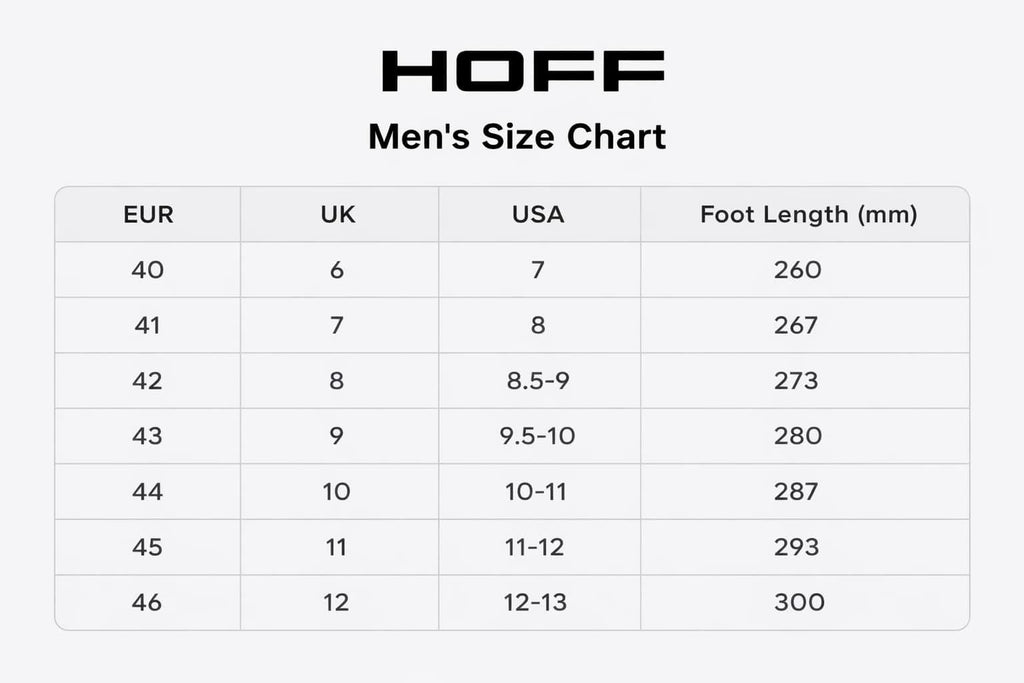Click the USA column header
The image size is (1024, 683).
point(538,214)
